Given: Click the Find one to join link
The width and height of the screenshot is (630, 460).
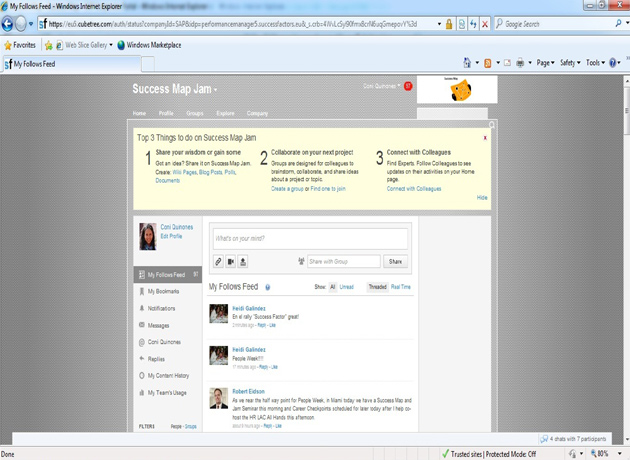Looking at the screenshot, I should pos(328,188).
